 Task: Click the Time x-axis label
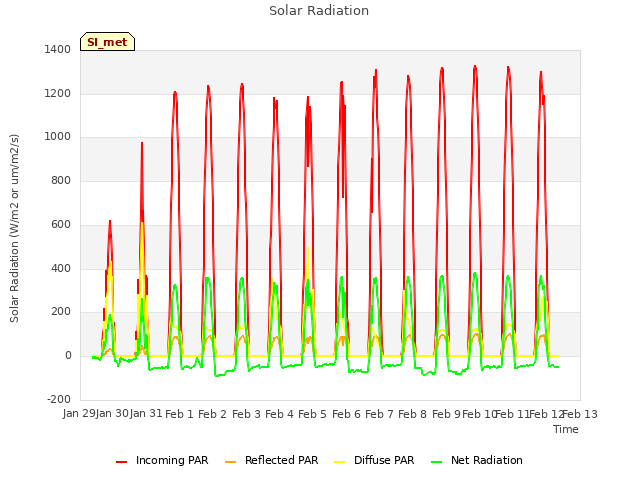click(566, 429)
